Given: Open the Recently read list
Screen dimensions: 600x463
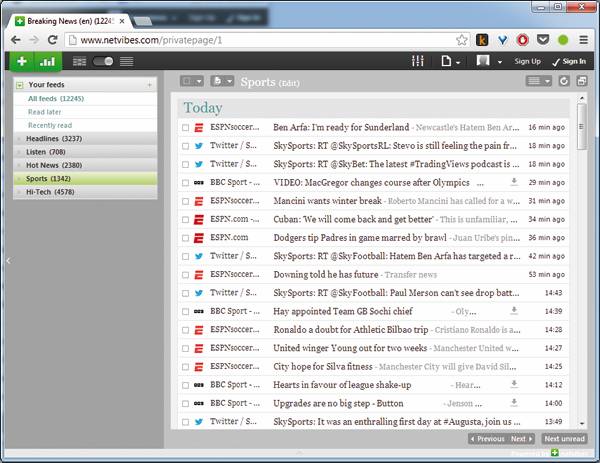Looking at the screenshot, I should (50, 126).
